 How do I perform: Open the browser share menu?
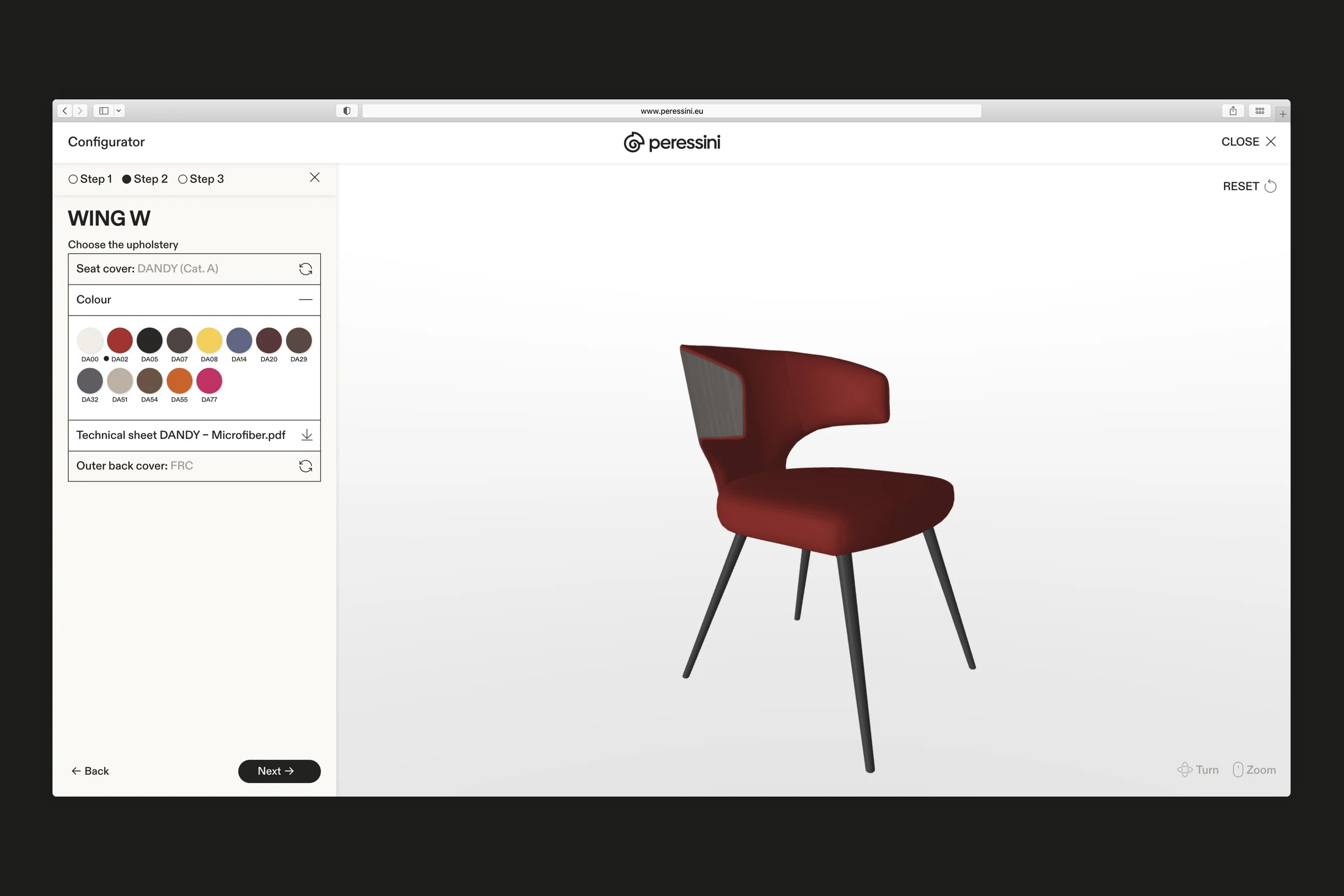click(1233, 111)
